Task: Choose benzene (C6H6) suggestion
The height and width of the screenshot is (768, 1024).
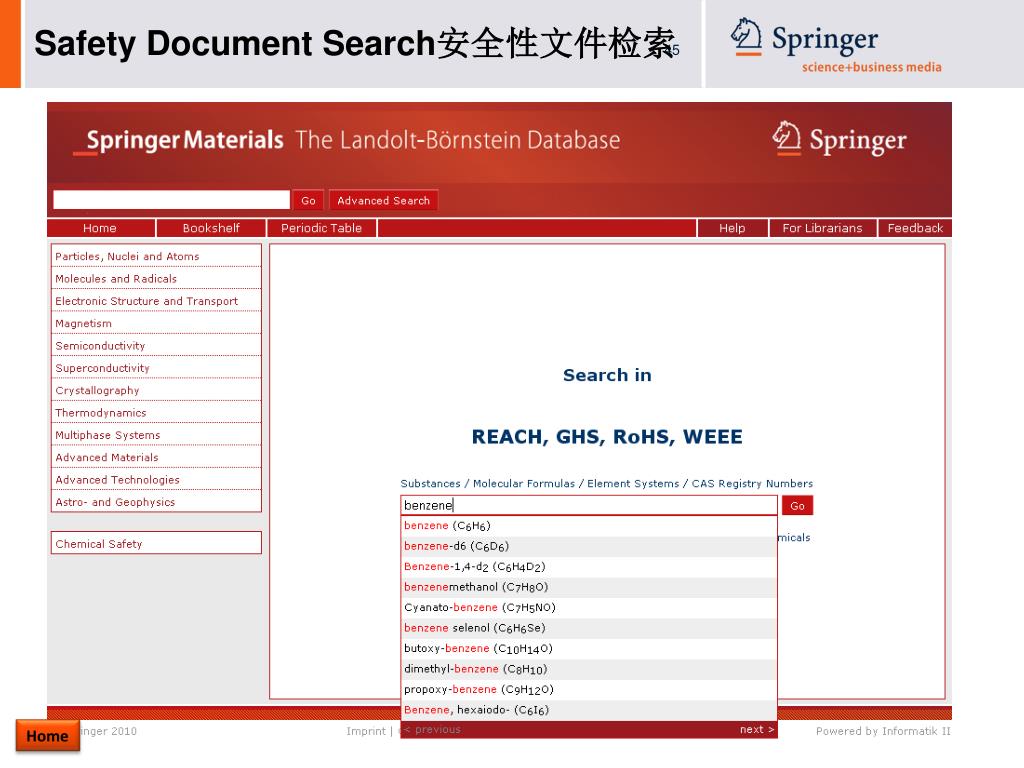Action: [588, 526]
